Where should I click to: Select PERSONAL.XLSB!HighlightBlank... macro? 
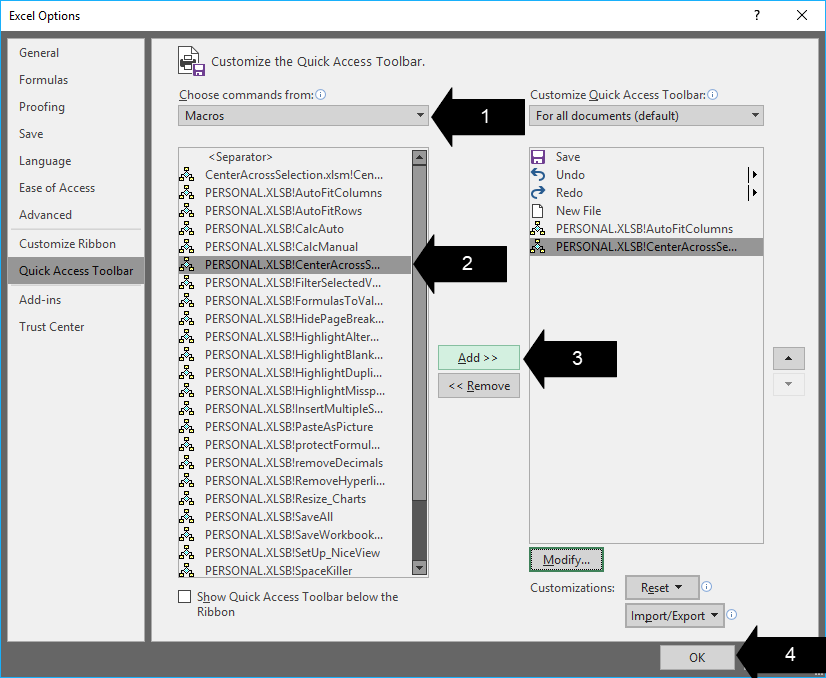pyautogui.click(x=294, y=355)
